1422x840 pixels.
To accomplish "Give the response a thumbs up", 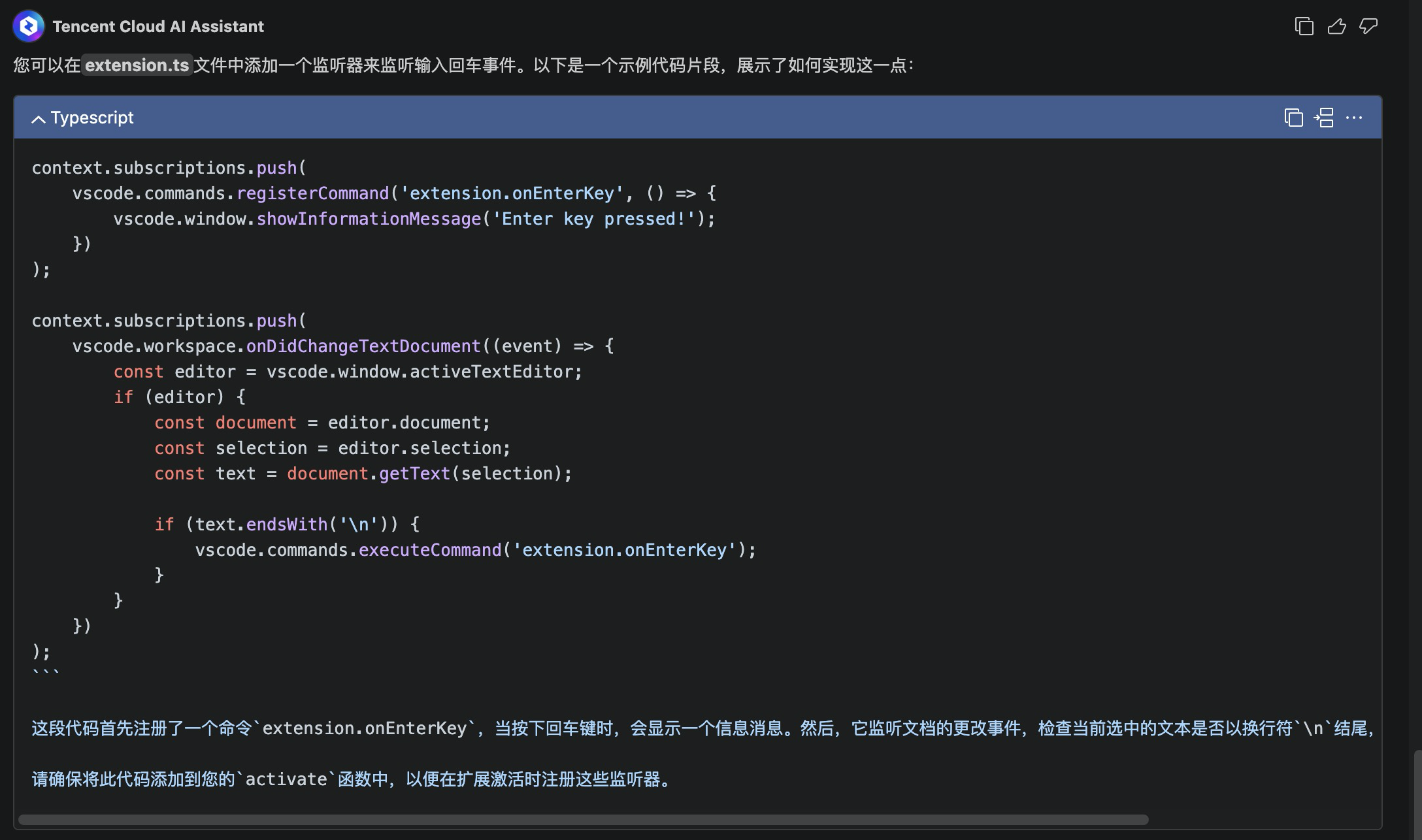I will [x=1336, y=26].
